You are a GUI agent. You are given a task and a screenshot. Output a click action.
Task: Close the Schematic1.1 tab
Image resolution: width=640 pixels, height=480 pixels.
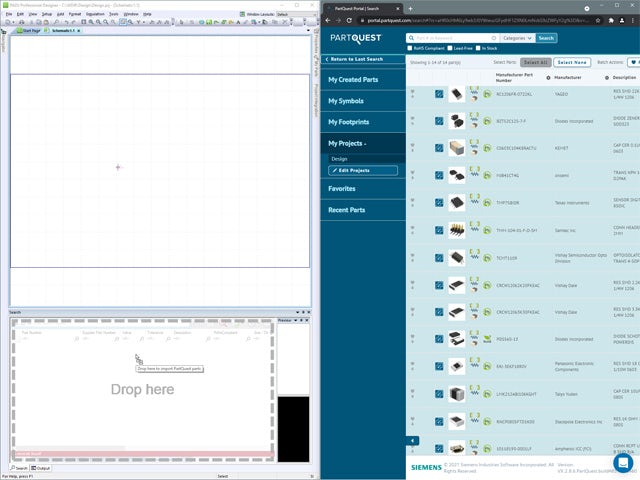tap(79, 31)
